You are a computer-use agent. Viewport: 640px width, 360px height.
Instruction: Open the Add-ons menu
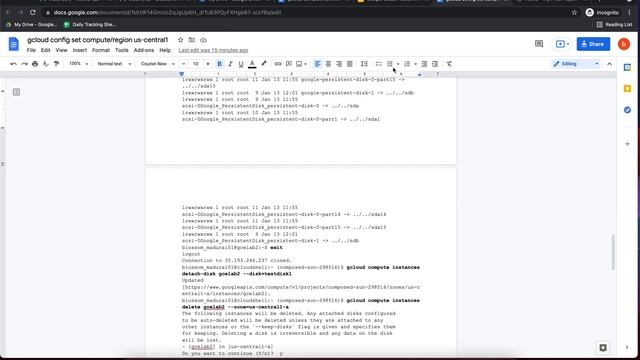click(x=144, y=50)
